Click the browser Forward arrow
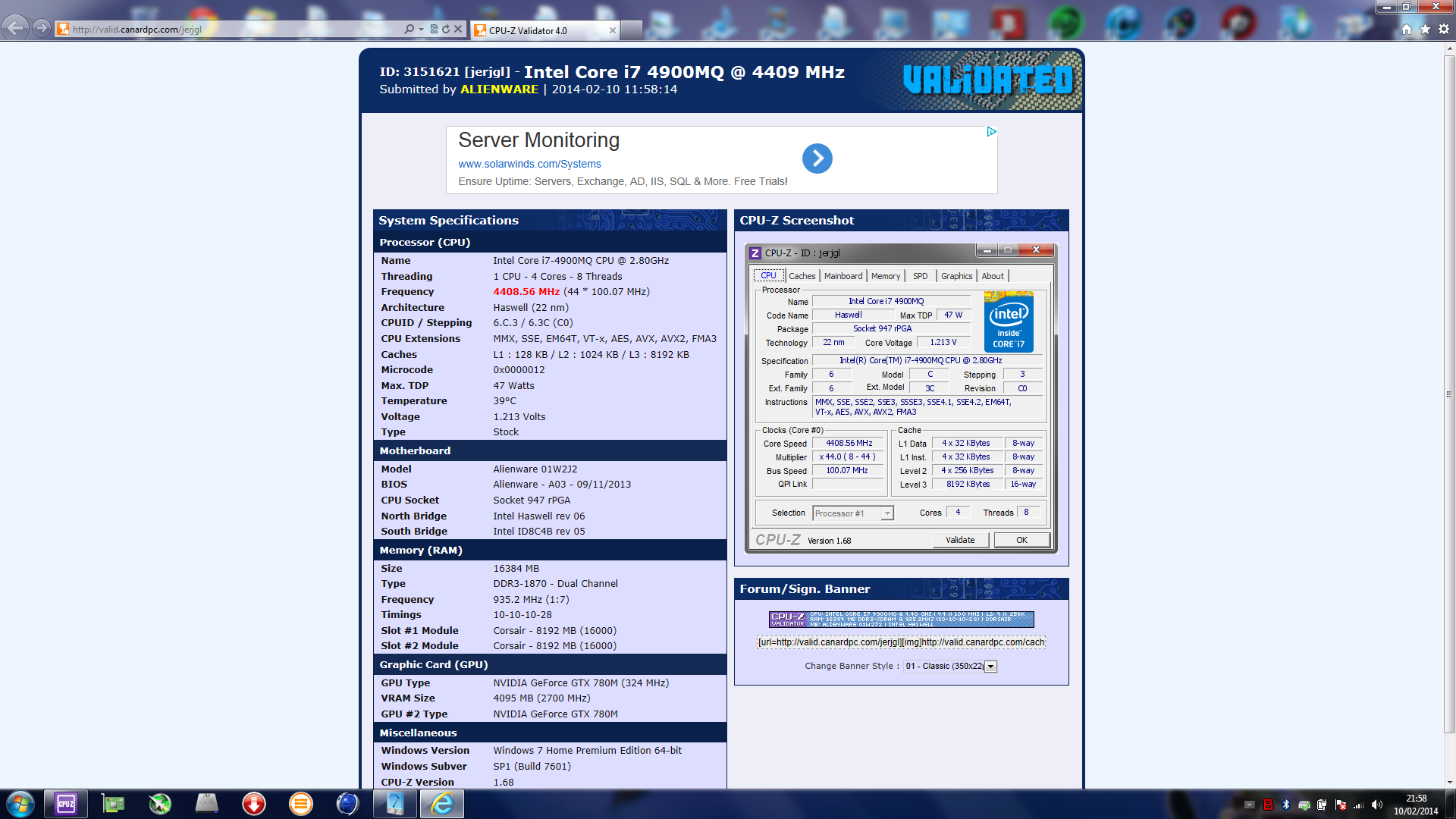 [42, 28]
